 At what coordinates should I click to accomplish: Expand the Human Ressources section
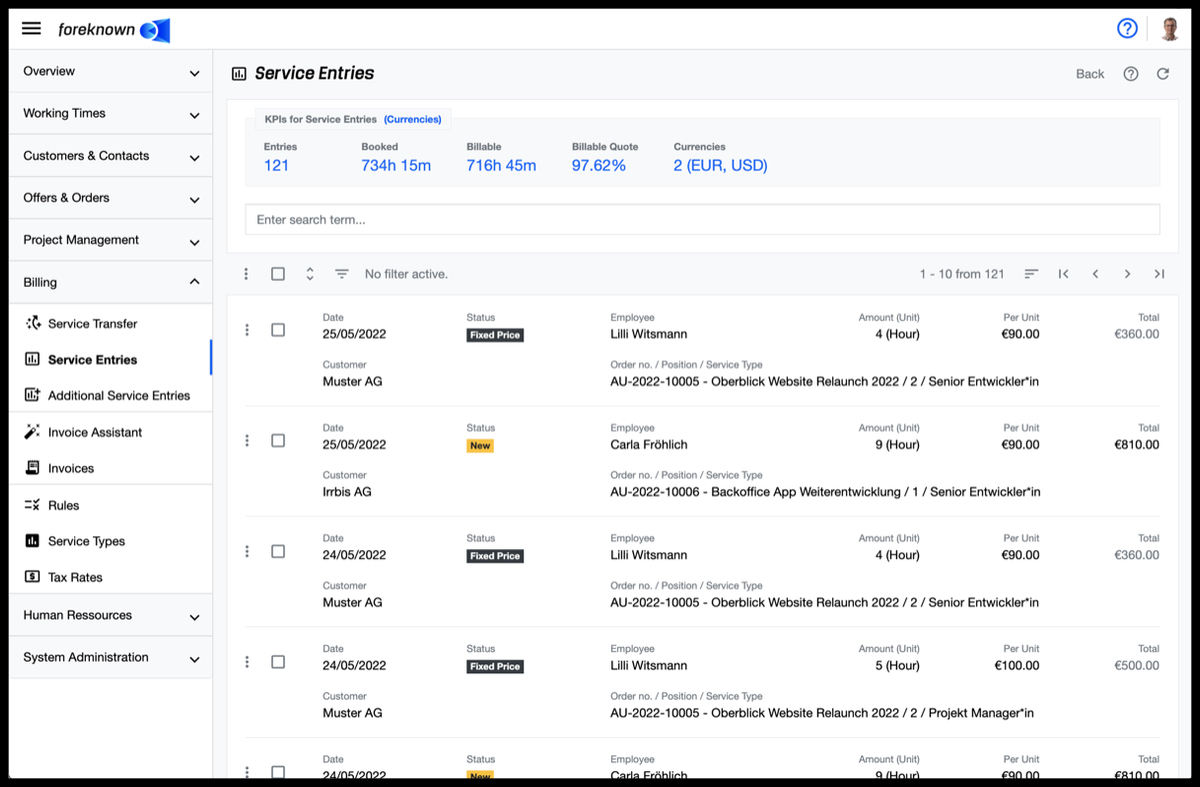click(110, 616)
